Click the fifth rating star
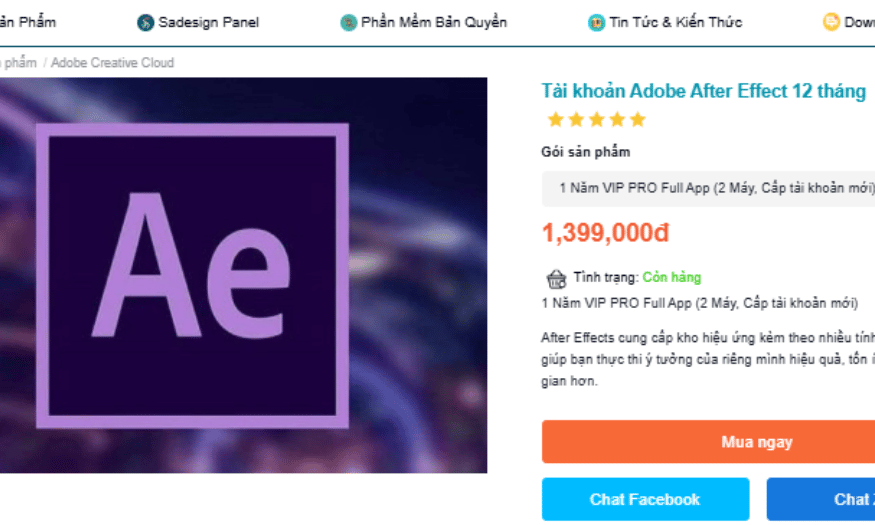This screenshot has width=875, height=525. (x=637, y=119)
